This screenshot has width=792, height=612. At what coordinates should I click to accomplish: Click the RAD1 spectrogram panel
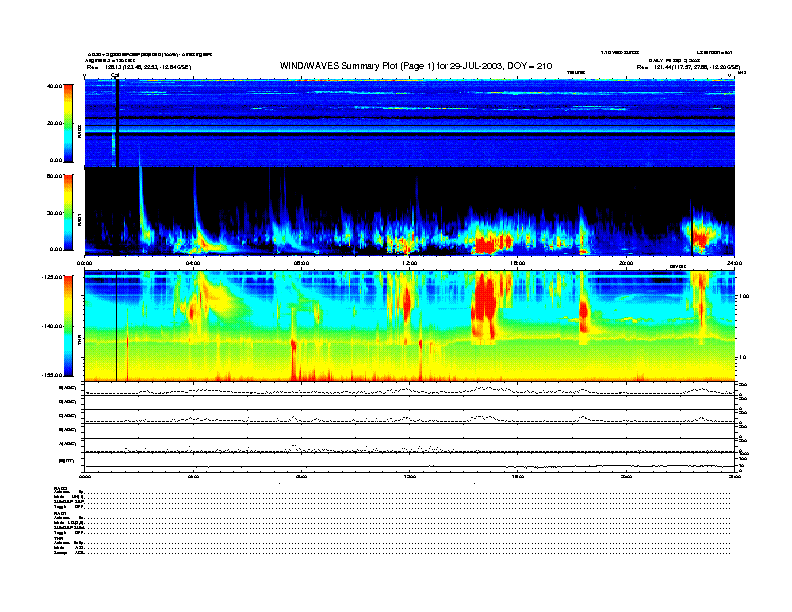[x=410, y=211]
